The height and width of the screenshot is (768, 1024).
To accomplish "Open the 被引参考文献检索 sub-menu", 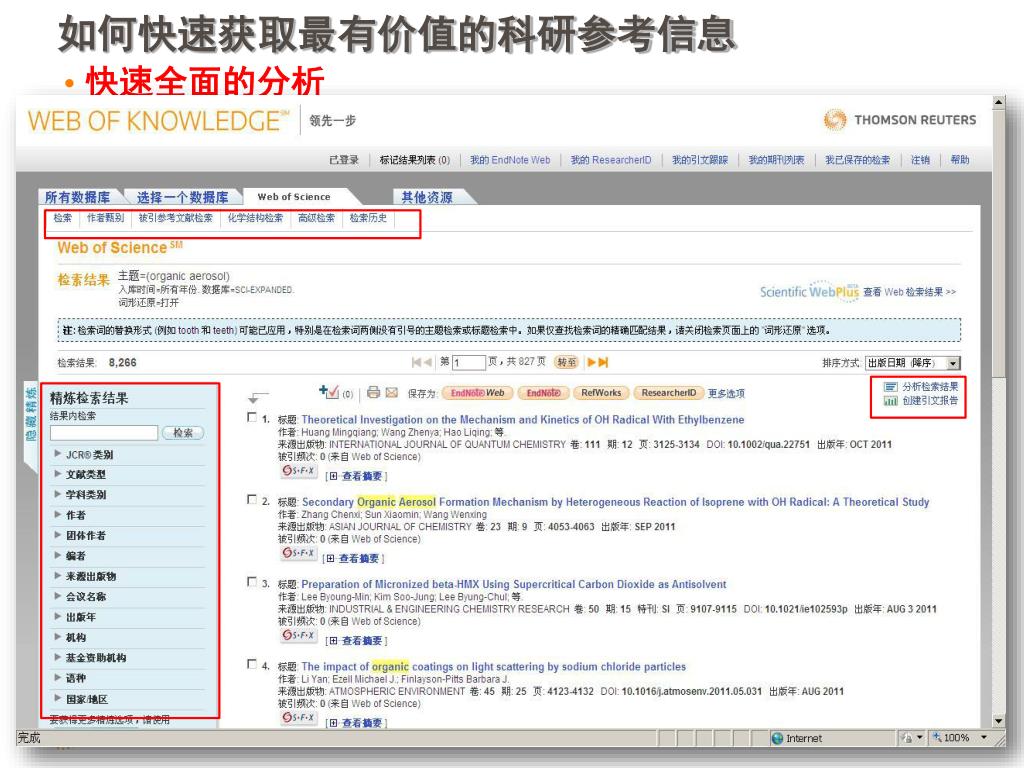I will click(176, 218).
